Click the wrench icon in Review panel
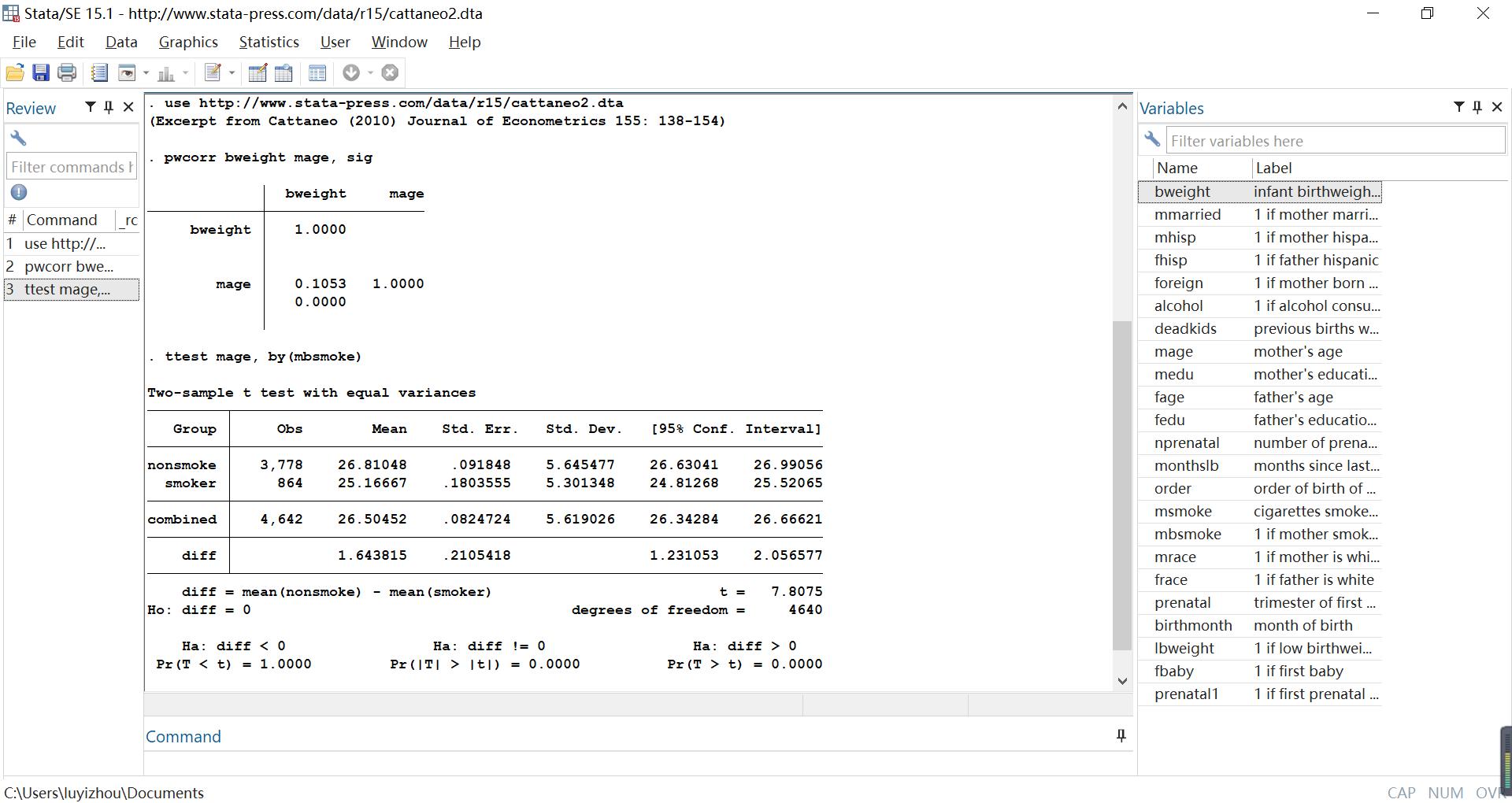Image resolution: width=1512 pixels, height=803 pixels. coord(18,139)
